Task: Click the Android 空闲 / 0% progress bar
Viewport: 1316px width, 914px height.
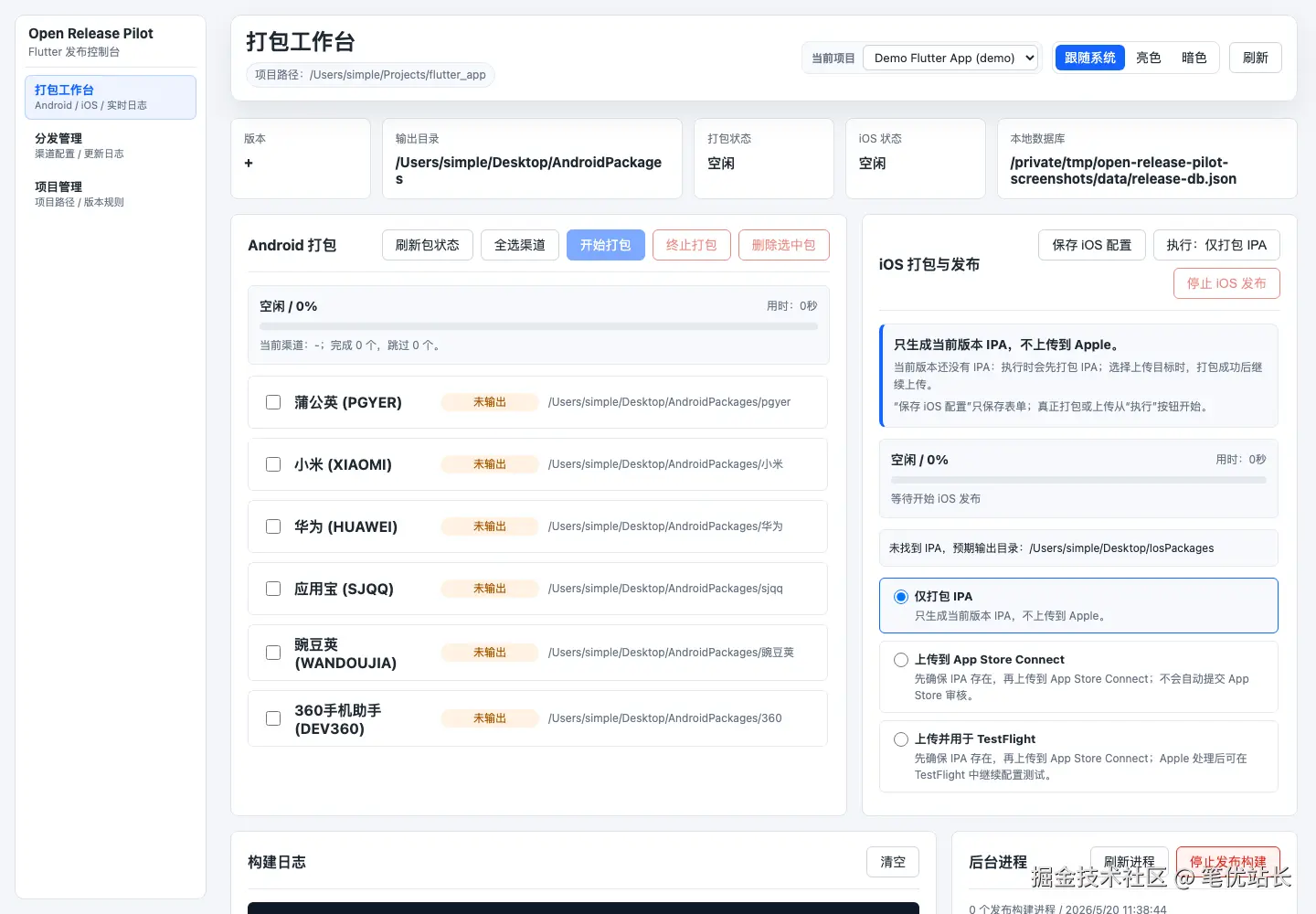Action: tap(538, 326)
